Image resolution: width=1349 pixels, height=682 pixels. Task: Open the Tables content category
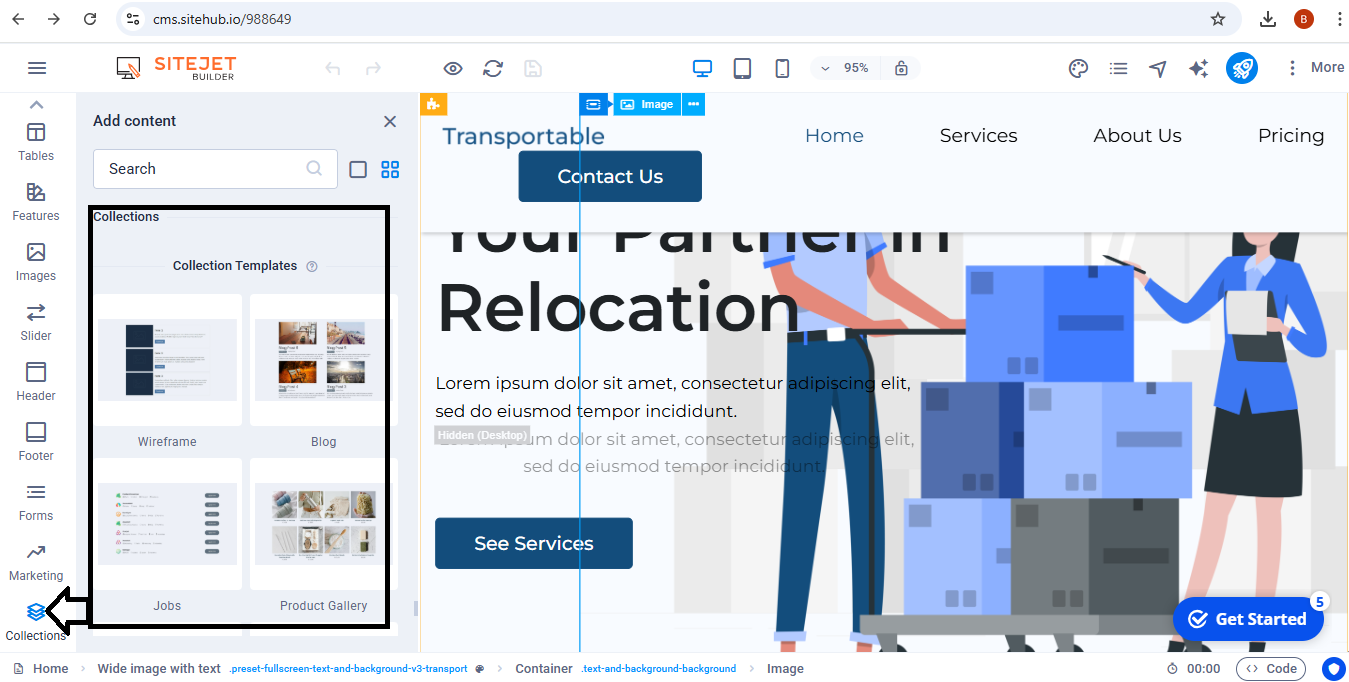(x=36, y=141)
